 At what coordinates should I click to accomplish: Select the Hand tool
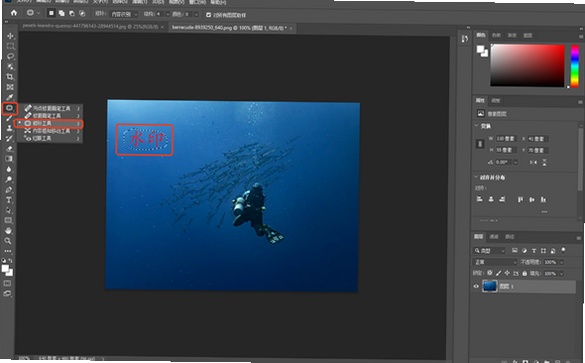tap(8, 231)
